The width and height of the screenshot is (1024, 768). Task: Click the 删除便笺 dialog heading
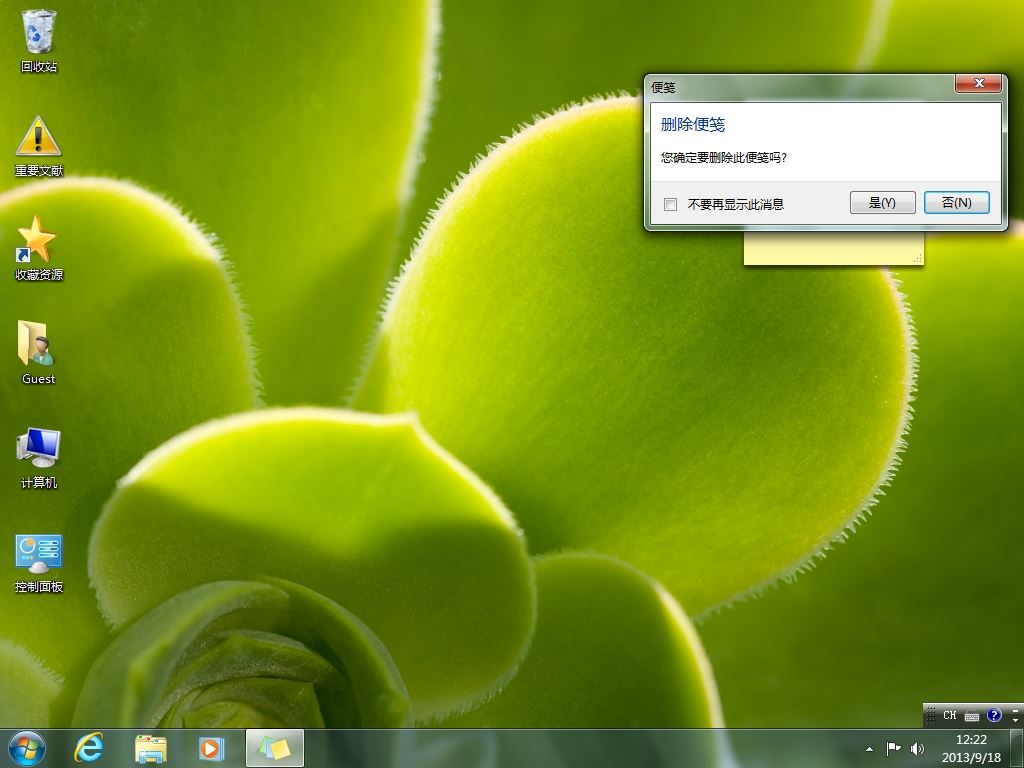click(x=693, y=125)
